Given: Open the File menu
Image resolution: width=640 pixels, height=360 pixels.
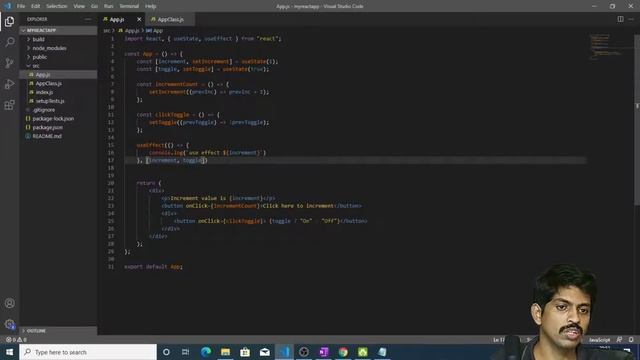Looking at the screenshot, I should pos(21,6).
